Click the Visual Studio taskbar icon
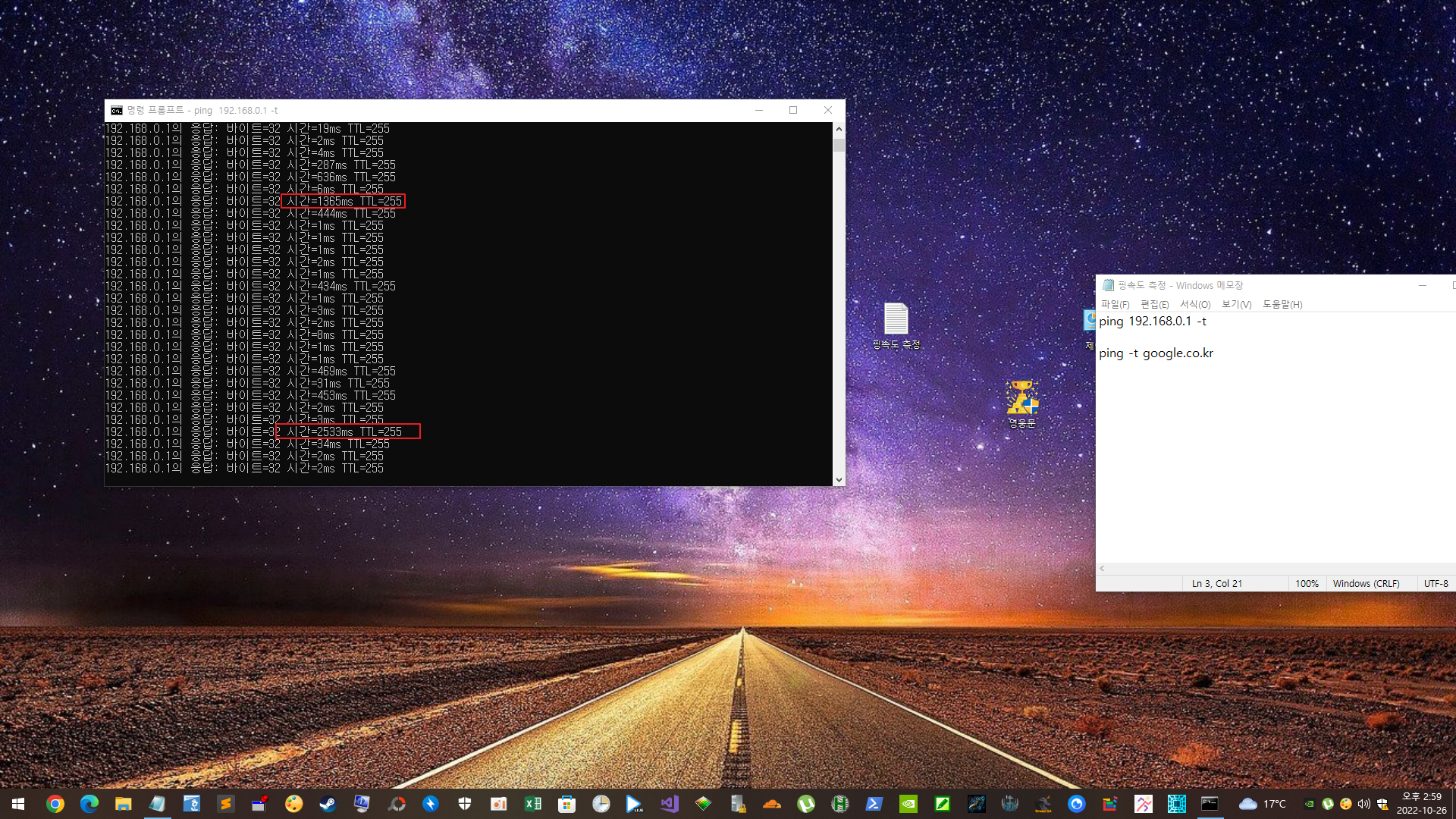The height and width of the screenshot is (819, 1456). tap(669, 804)
